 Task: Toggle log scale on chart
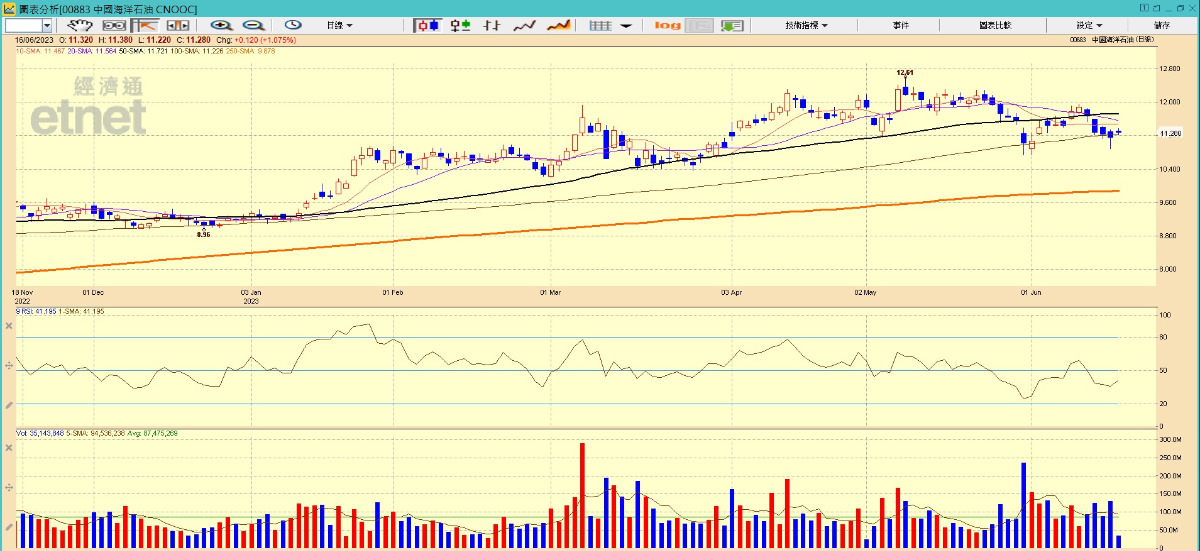tap(667, 25)
